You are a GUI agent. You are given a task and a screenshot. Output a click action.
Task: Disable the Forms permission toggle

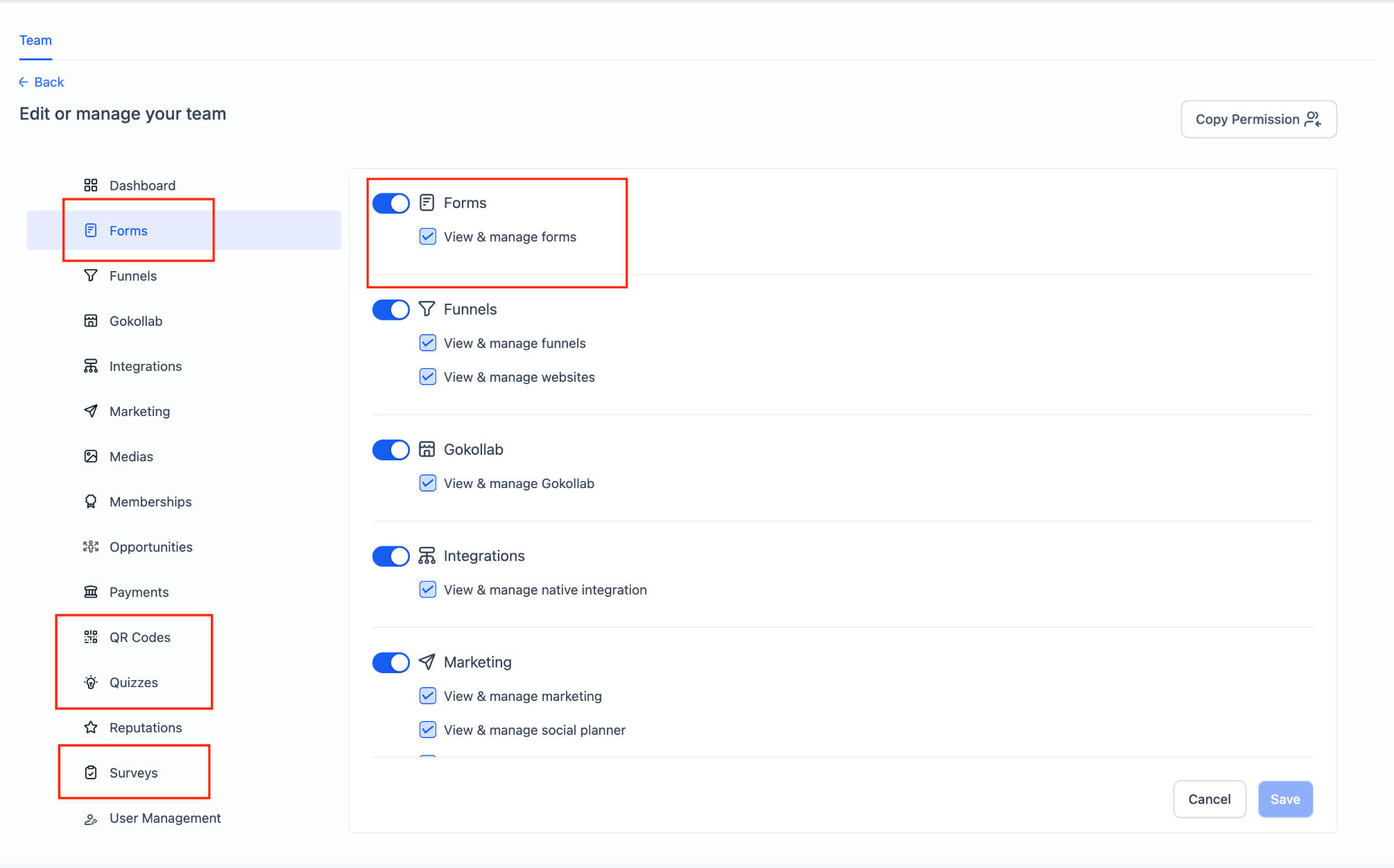pyautogui.click(x=391, y=203)
